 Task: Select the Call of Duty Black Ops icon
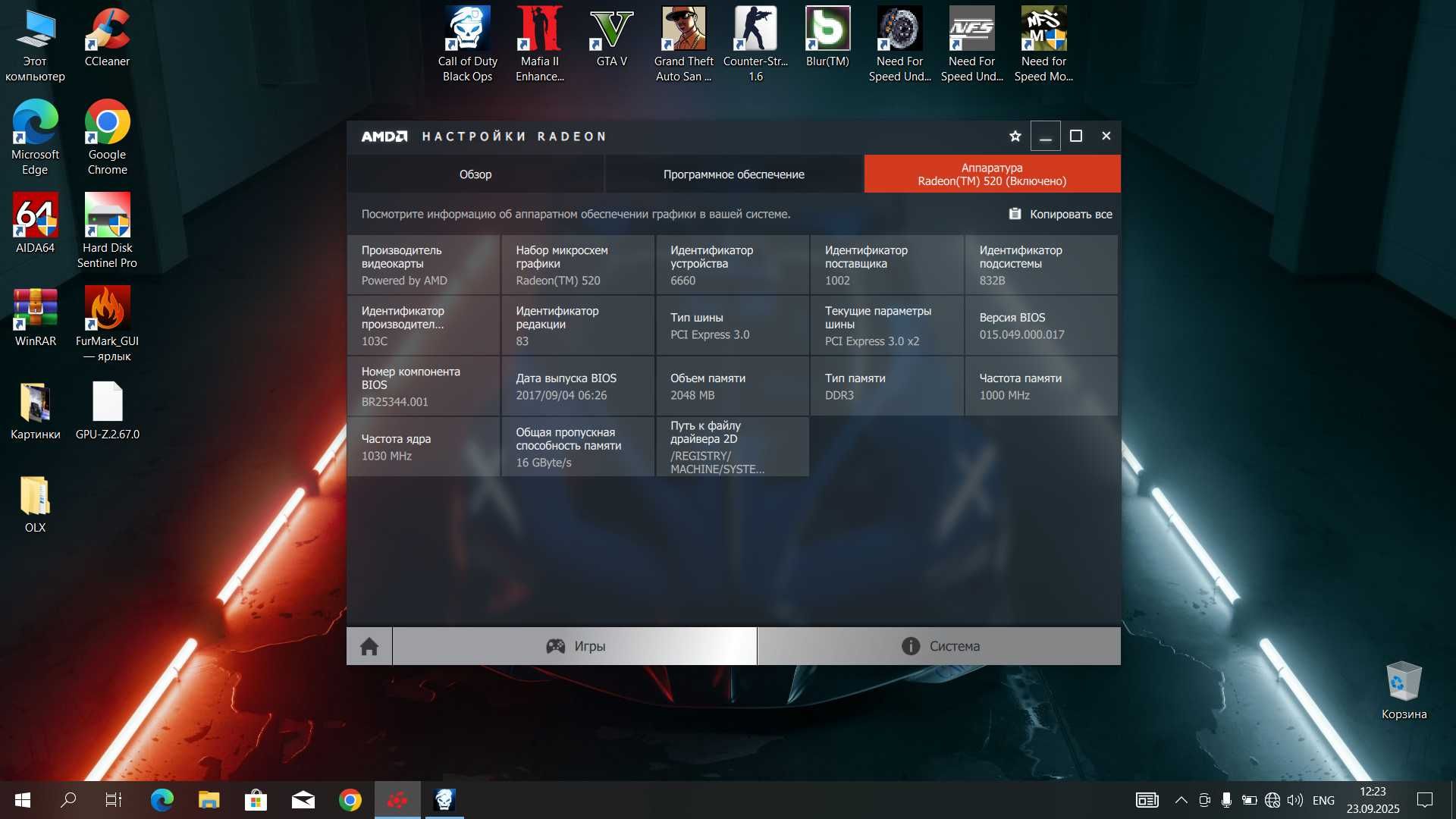coord(467,44)
